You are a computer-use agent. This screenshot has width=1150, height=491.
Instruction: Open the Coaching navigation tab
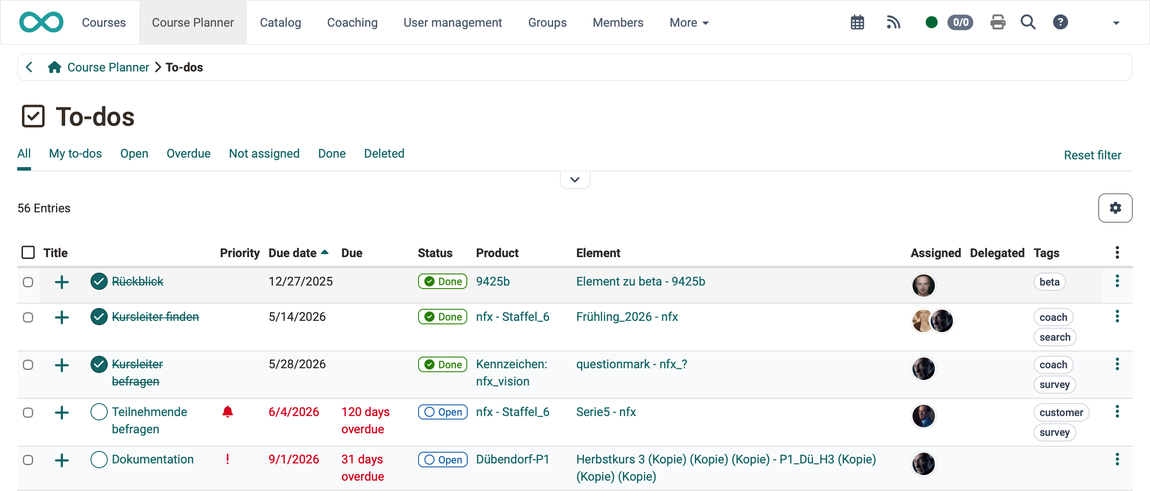pos(352,23)
